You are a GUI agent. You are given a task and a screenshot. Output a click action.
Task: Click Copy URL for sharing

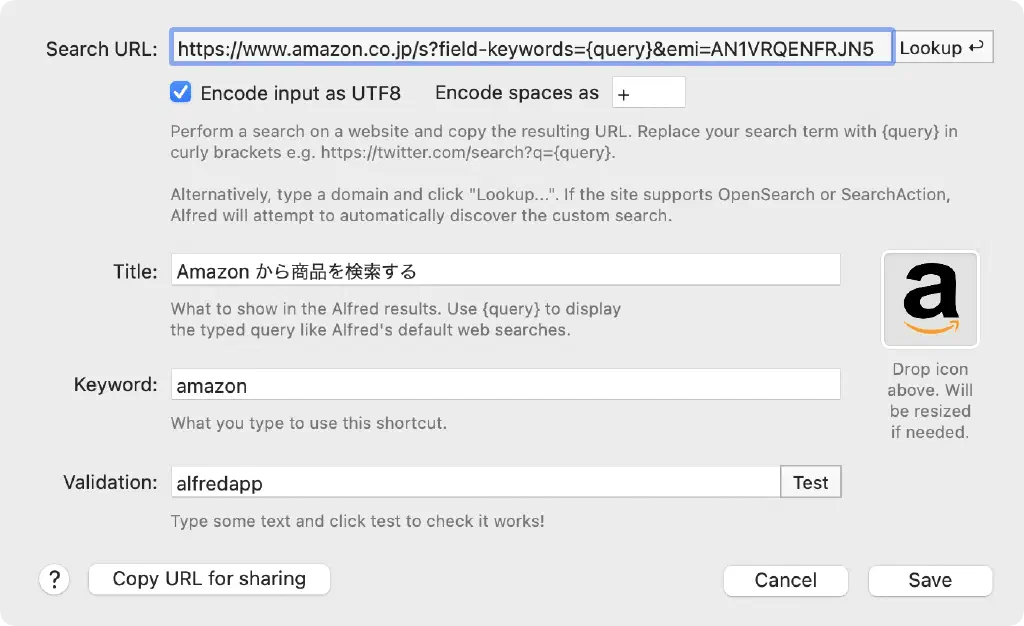coord(209,579)
